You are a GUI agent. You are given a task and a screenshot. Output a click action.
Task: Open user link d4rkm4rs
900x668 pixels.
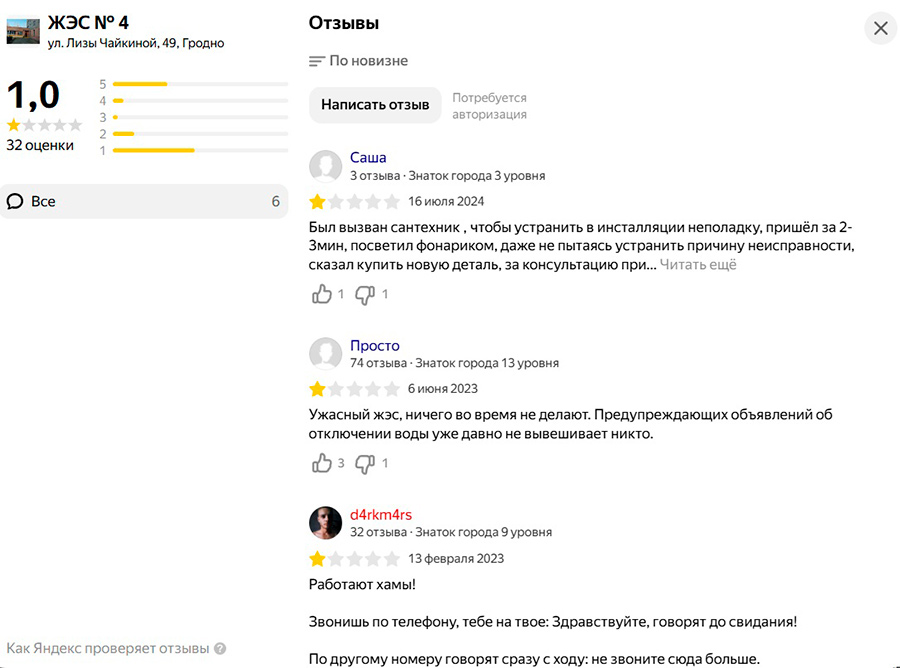[381, 515]
